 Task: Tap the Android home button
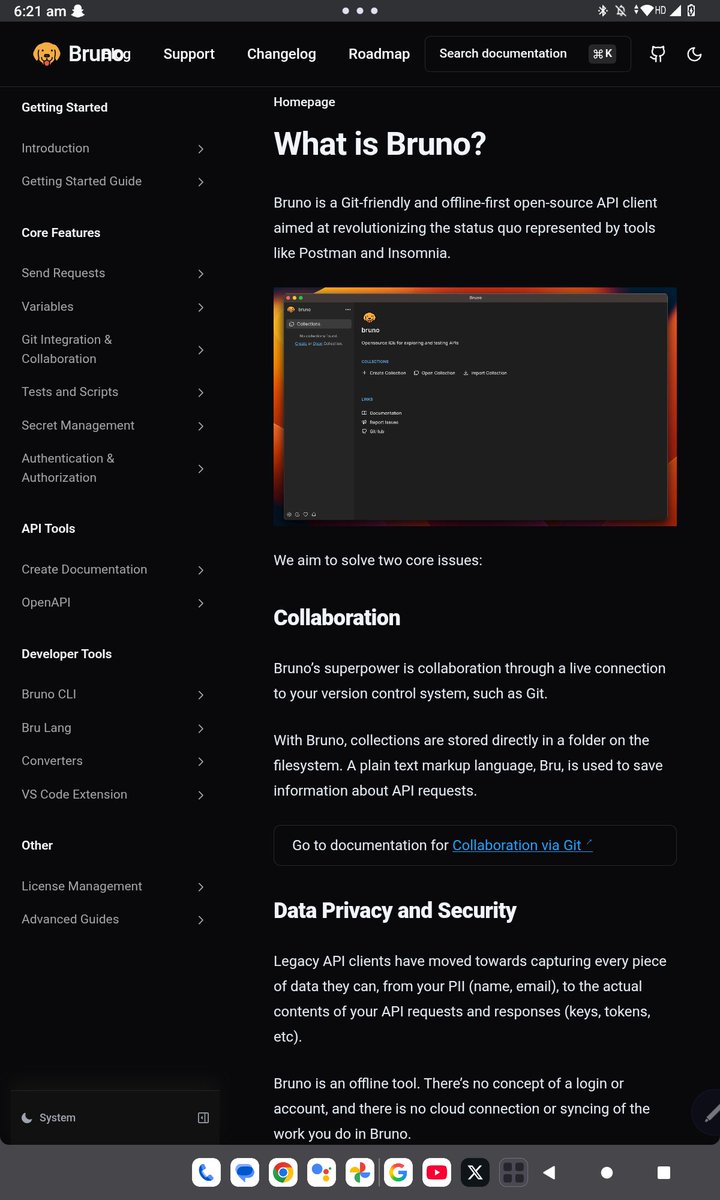click(606, 1172)
